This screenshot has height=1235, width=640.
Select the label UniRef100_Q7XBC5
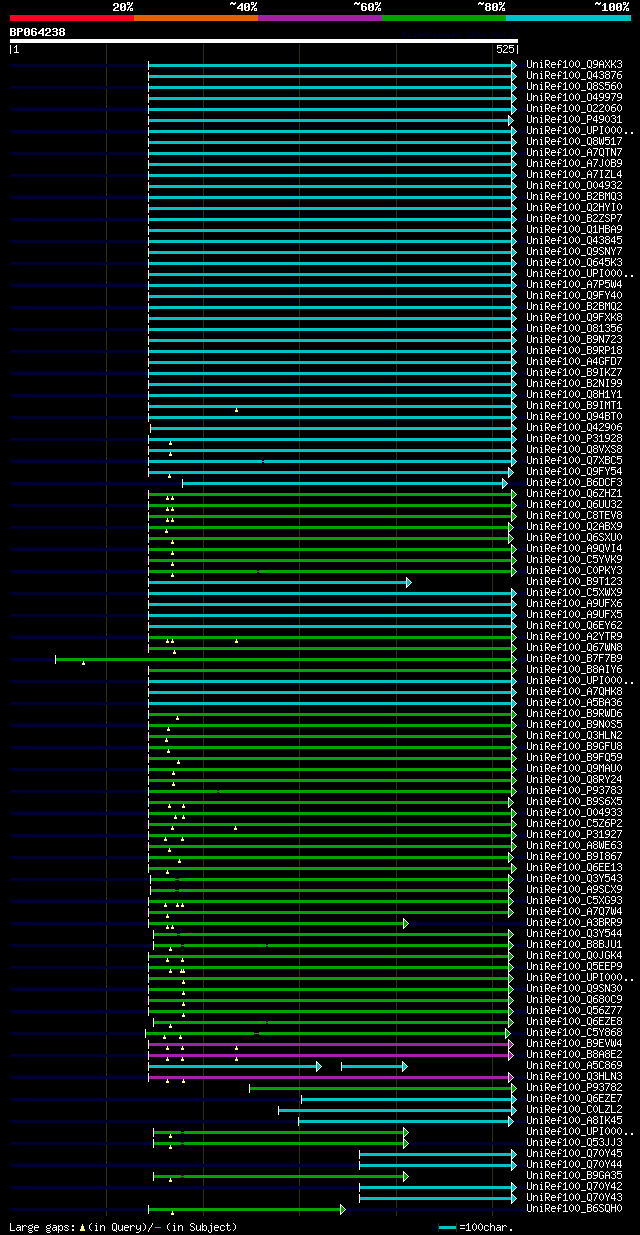click(x=574, y=461)
